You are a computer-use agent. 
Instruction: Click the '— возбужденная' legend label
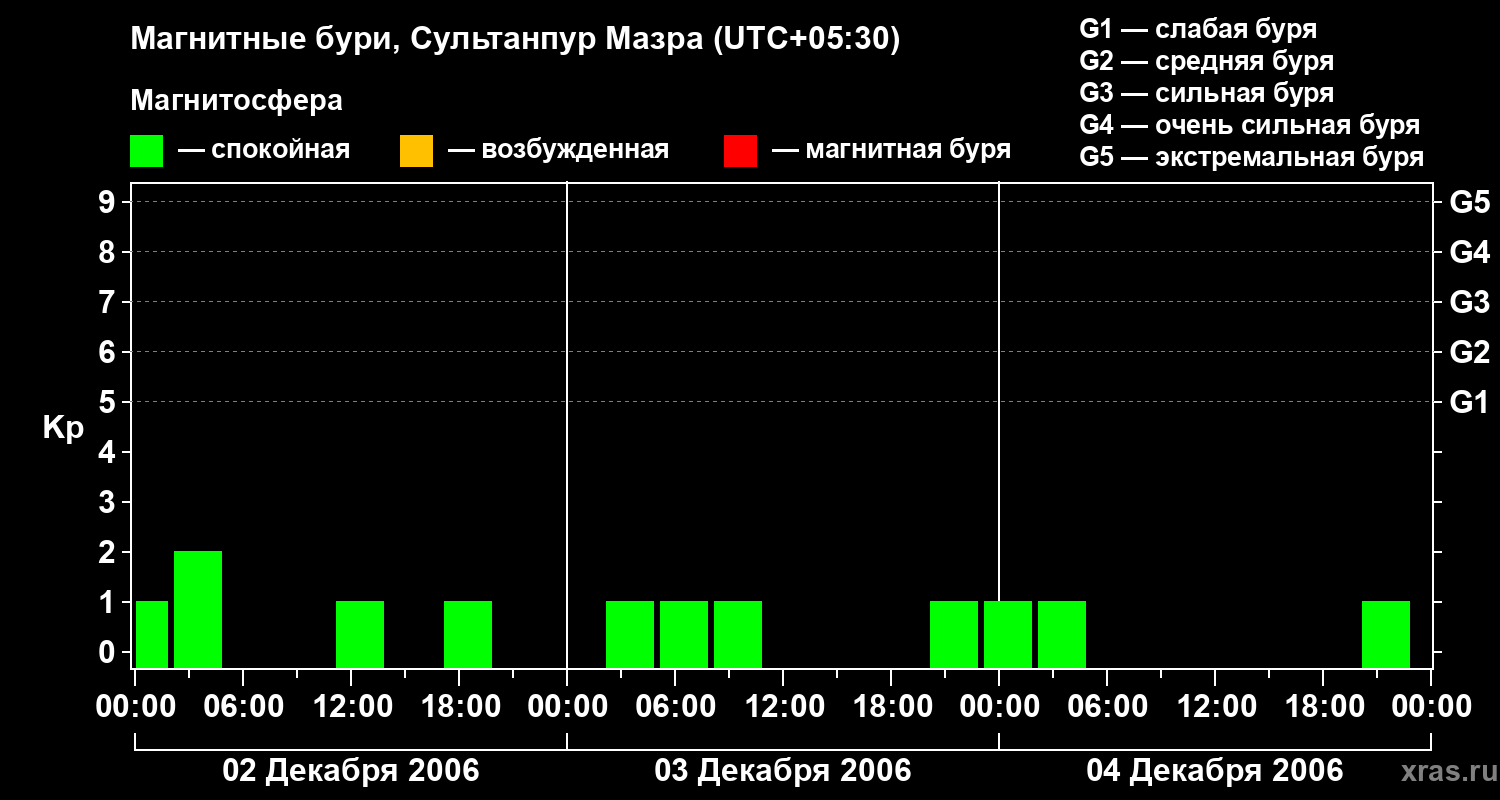click(x=558, y=151)
